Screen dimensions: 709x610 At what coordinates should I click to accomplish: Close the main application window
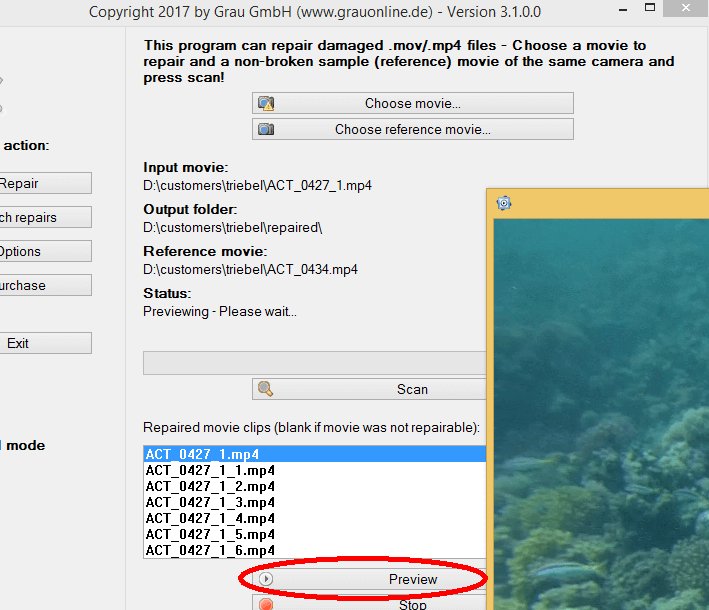[x=685, y=8]
